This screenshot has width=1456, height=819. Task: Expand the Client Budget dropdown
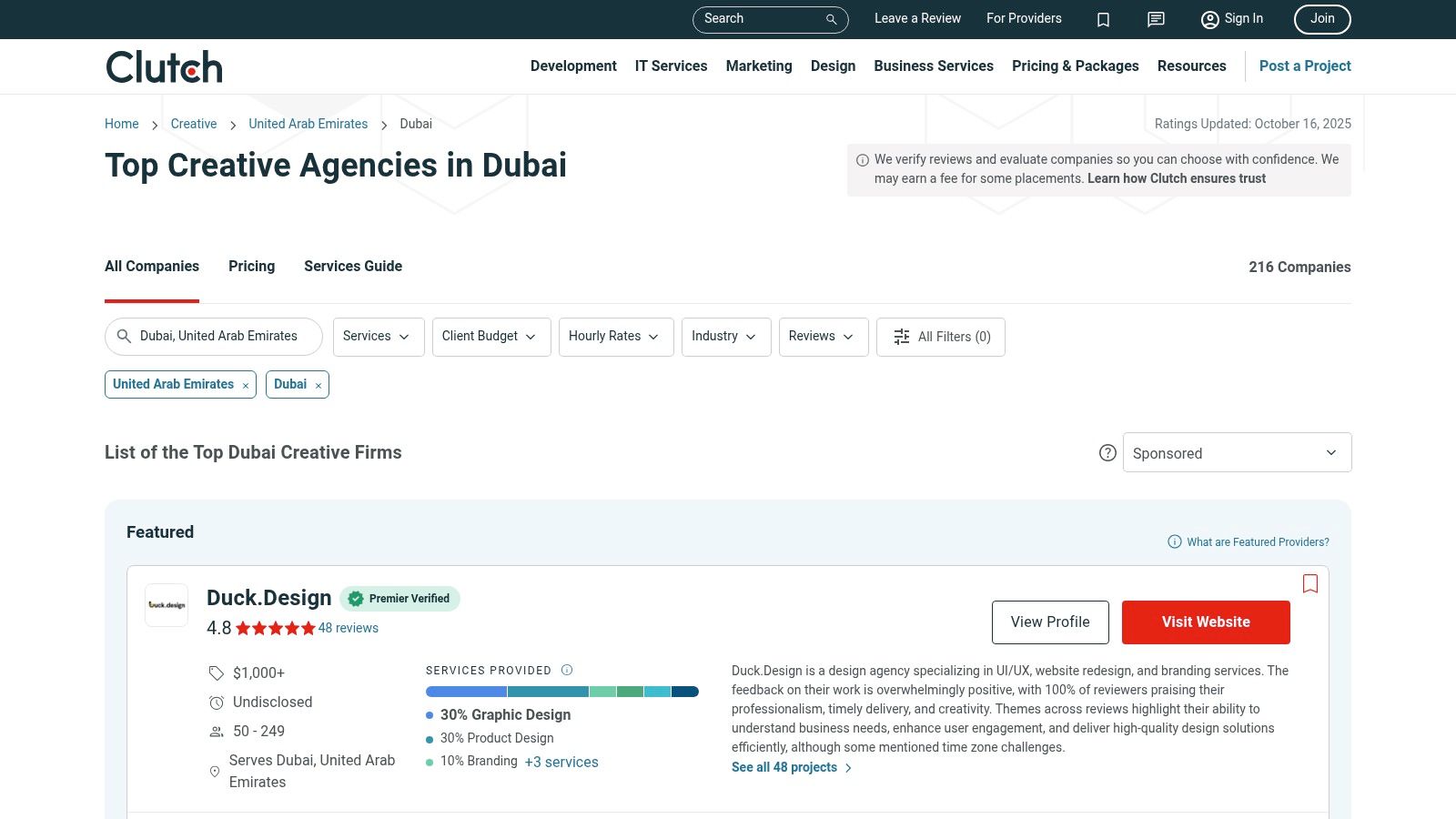tap(490, 337)
